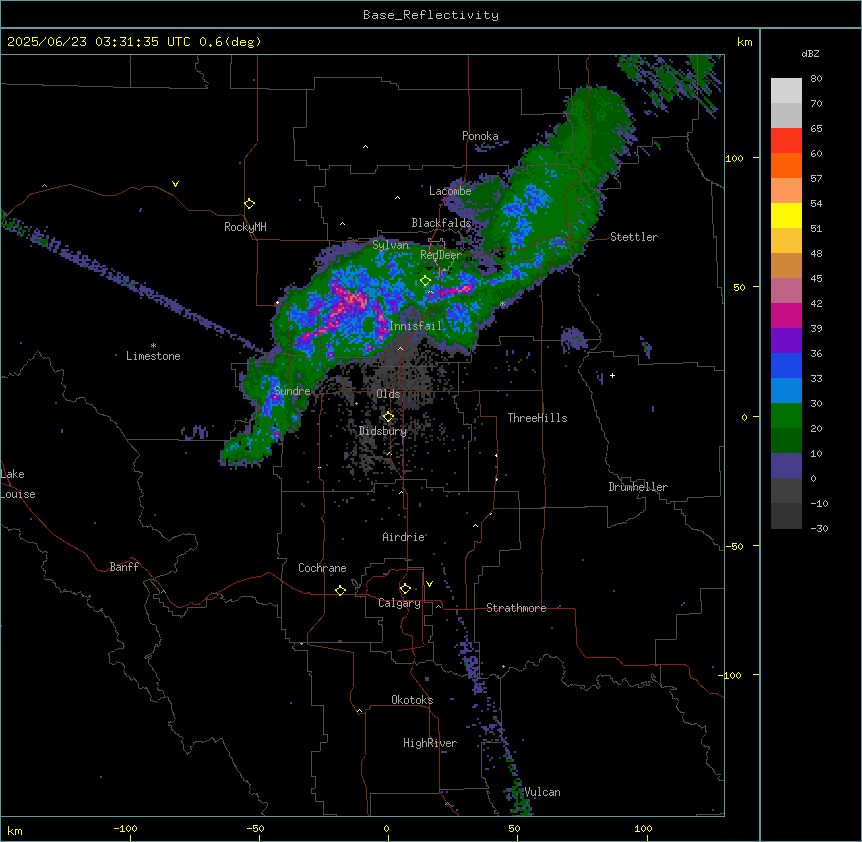
Task: Click the HighRiver town label
Action: (430, 743)
